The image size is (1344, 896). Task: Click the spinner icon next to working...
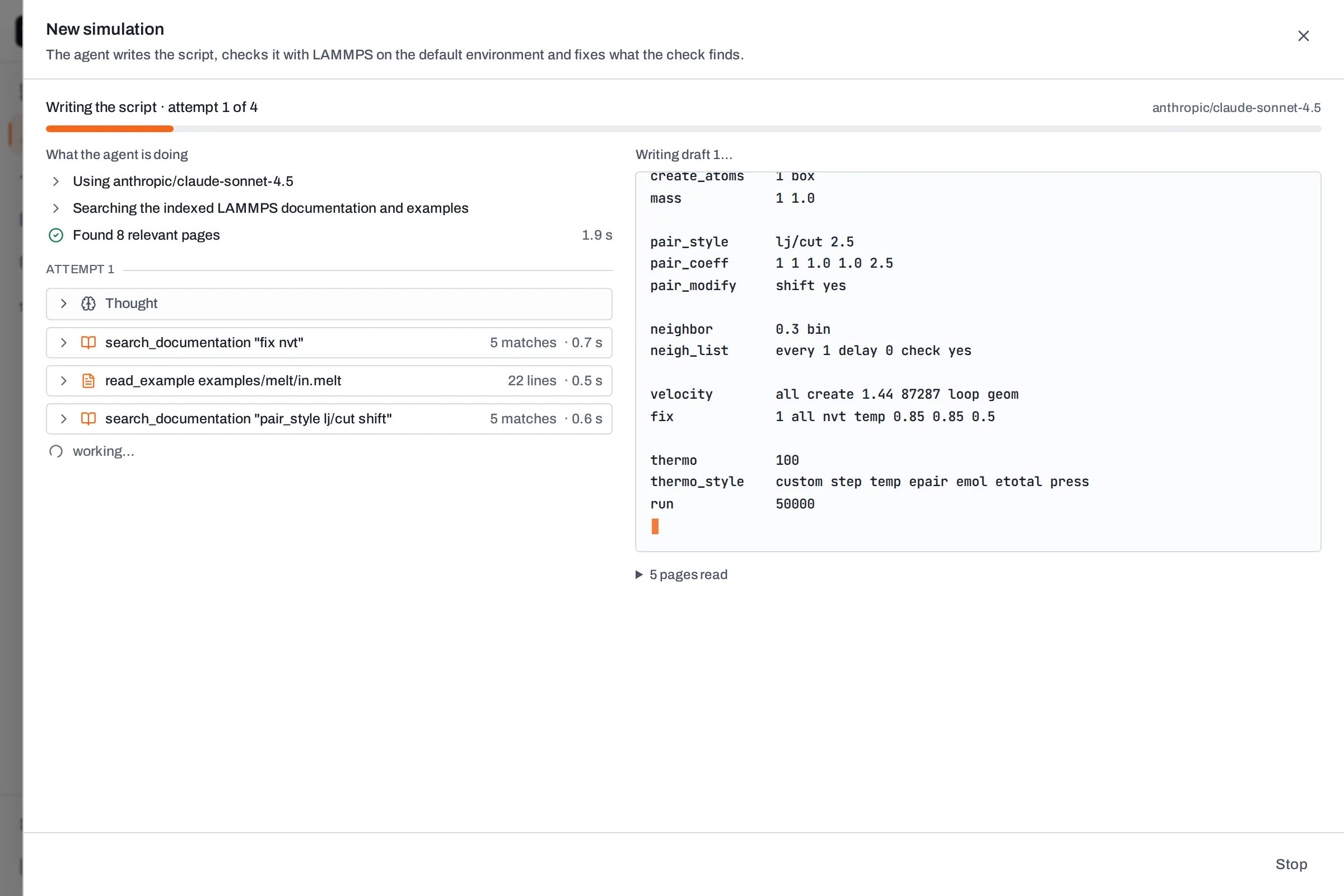tap(56, 451)
